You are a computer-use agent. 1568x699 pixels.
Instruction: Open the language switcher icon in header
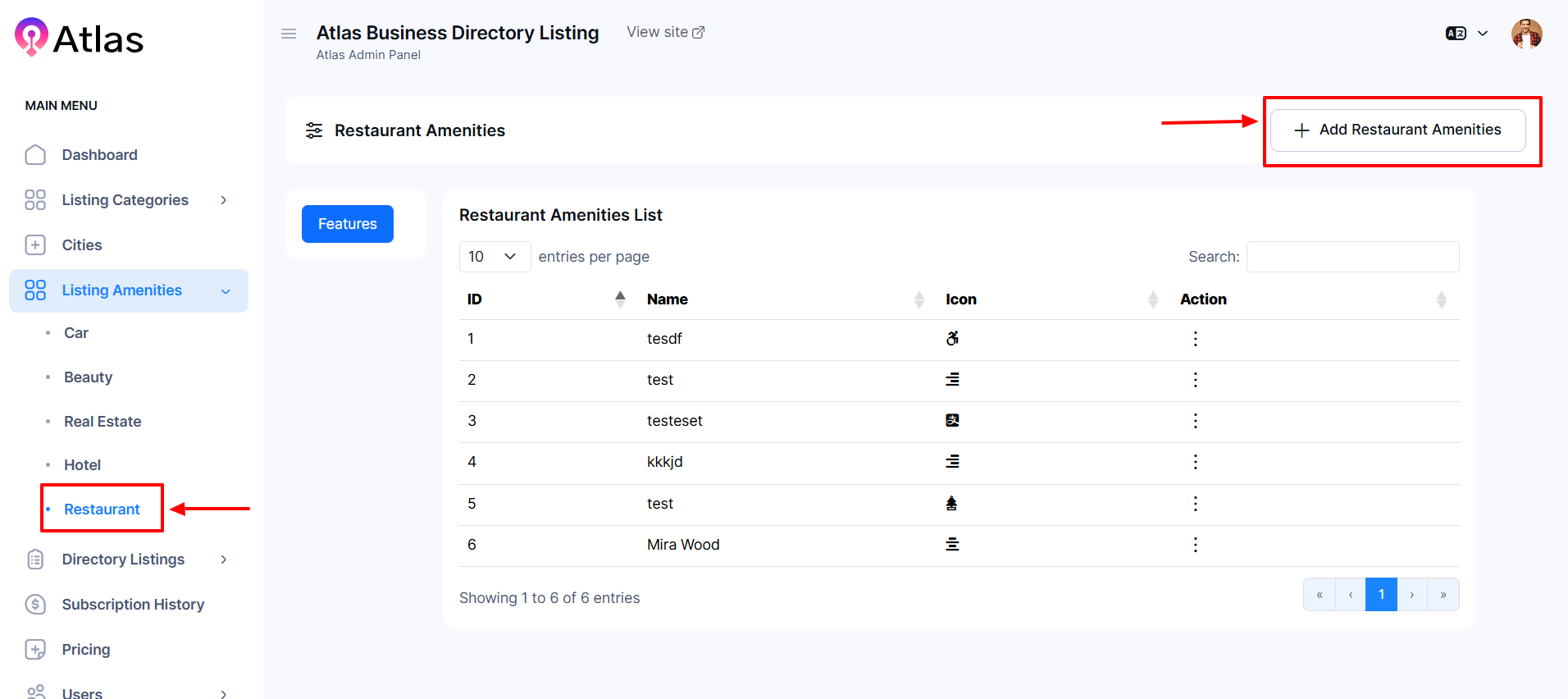[x=1456, y=34]
